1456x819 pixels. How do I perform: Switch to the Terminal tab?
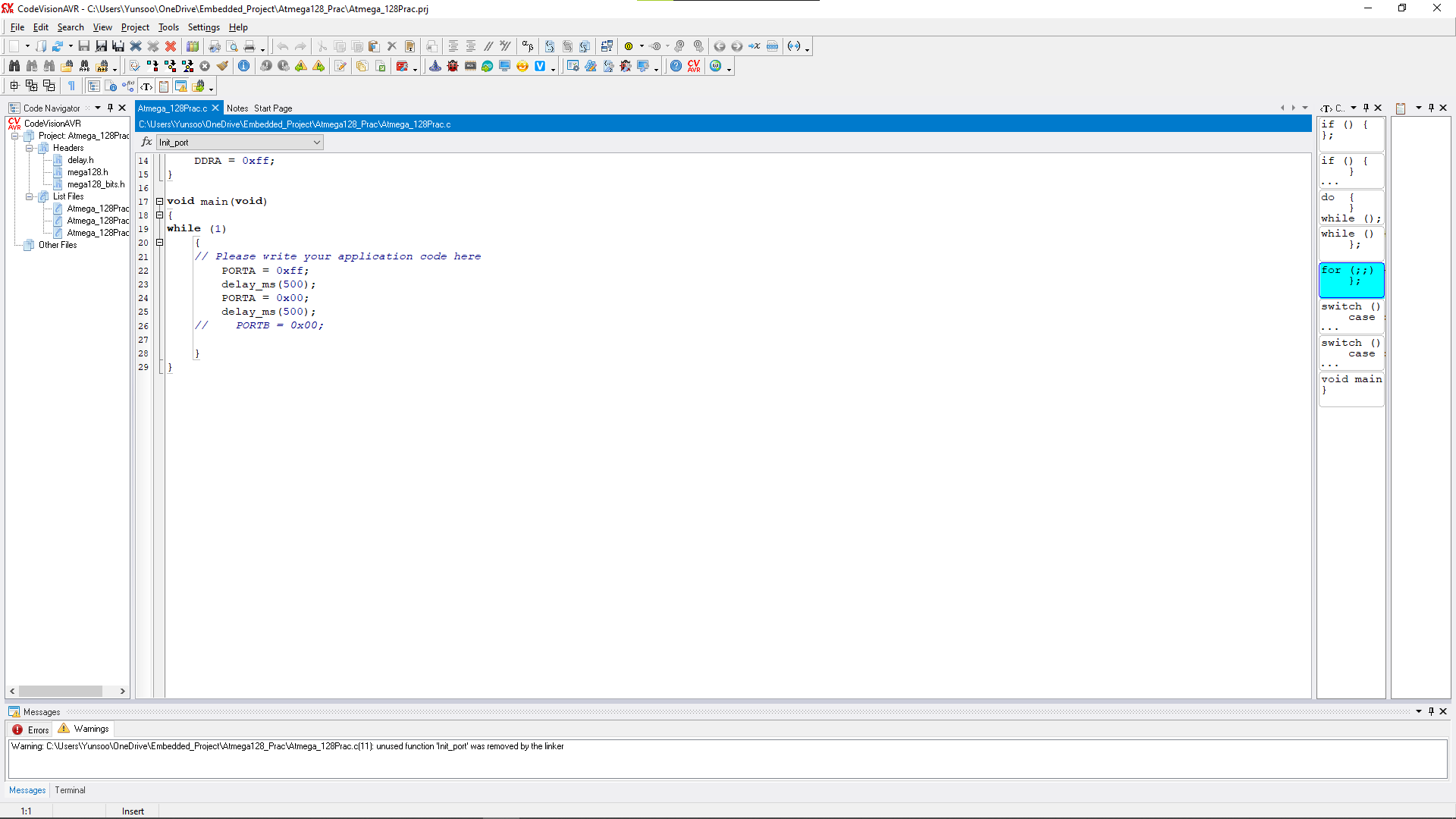[x=70, y=790]
